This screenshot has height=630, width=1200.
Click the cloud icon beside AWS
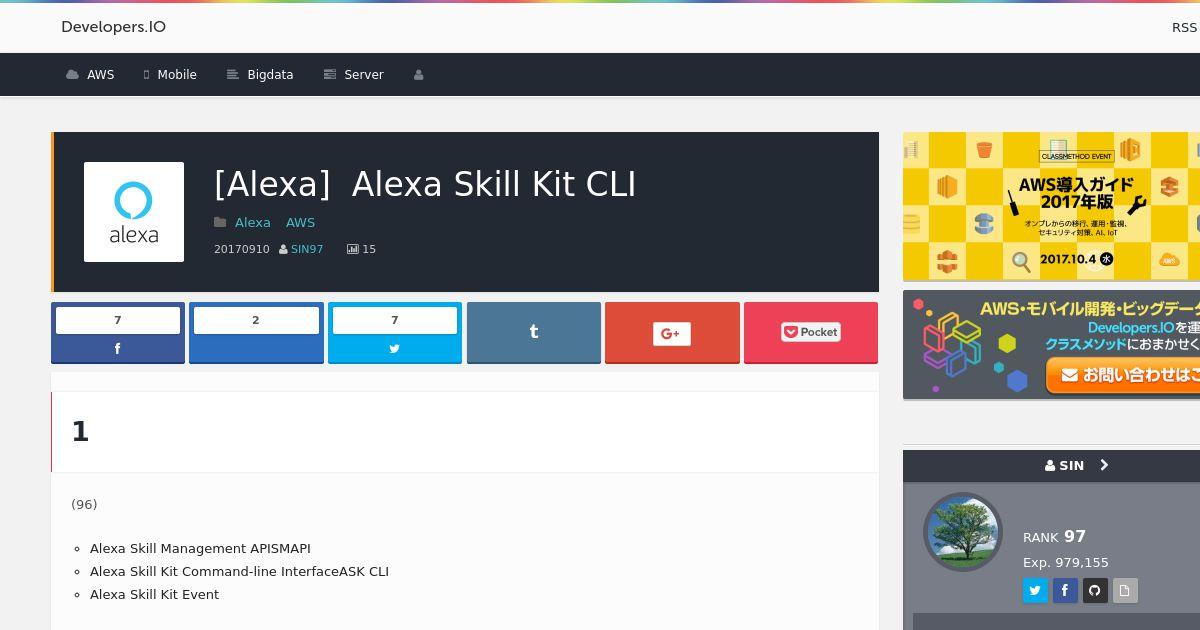coord(72,75)
